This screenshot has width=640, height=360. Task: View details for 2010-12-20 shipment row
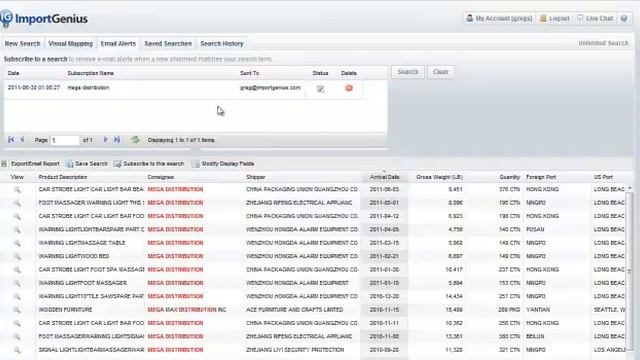[x=17, y=297]
